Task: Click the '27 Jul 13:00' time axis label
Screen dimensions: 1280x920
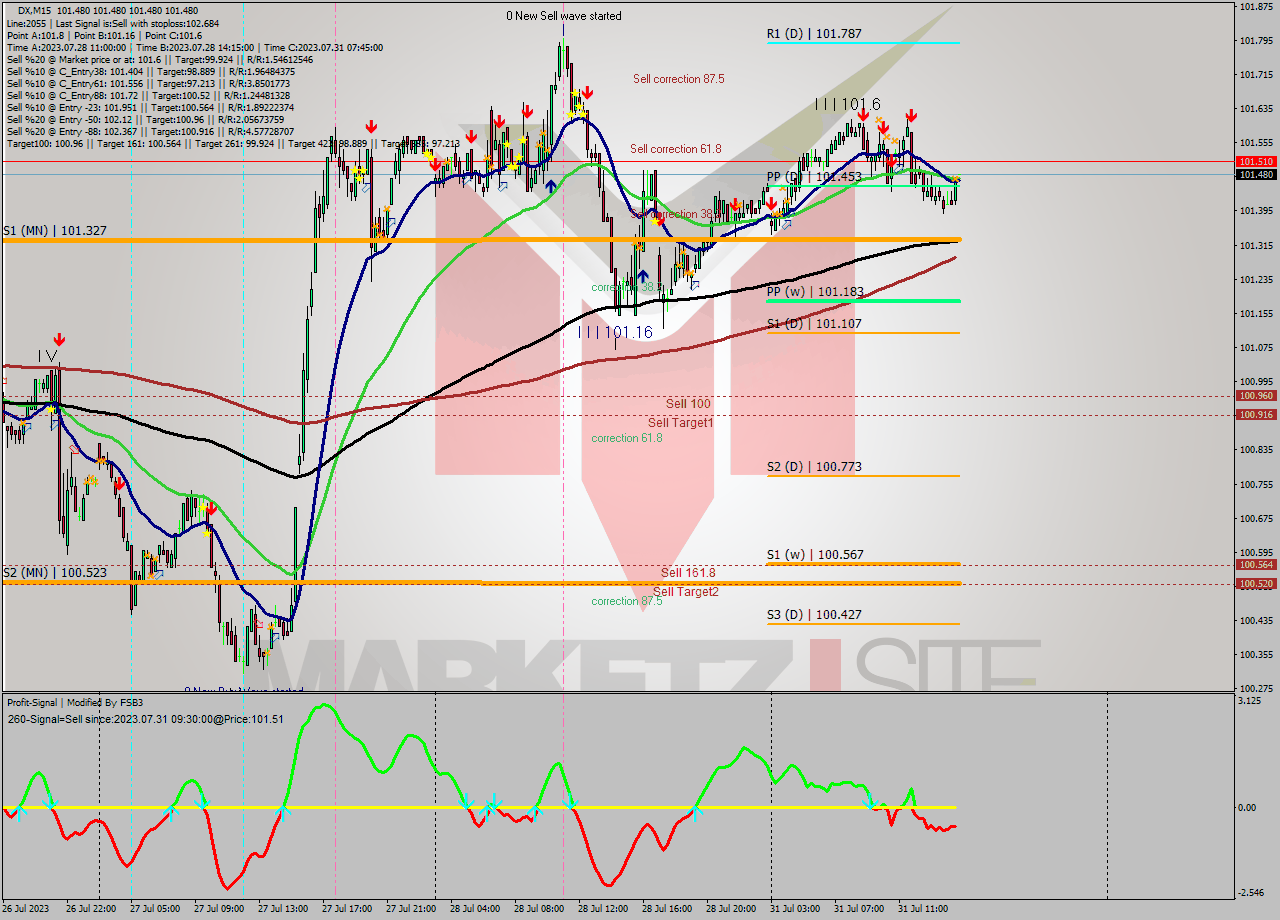Action: coord(283,909)
